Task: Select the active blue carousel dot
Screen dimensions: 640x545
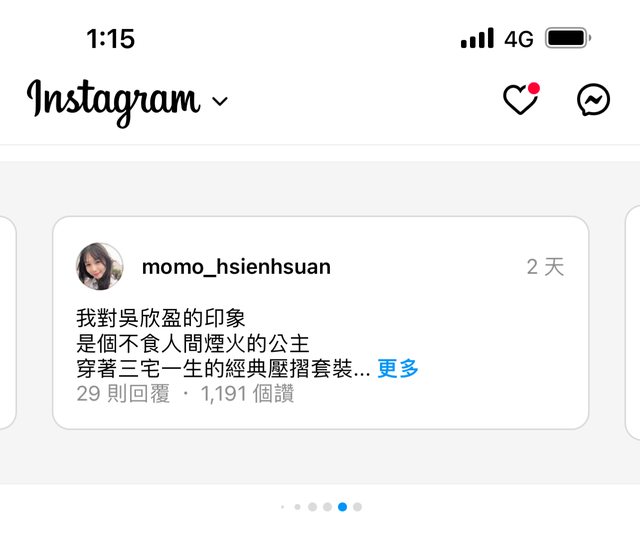Action: point(342,507)
